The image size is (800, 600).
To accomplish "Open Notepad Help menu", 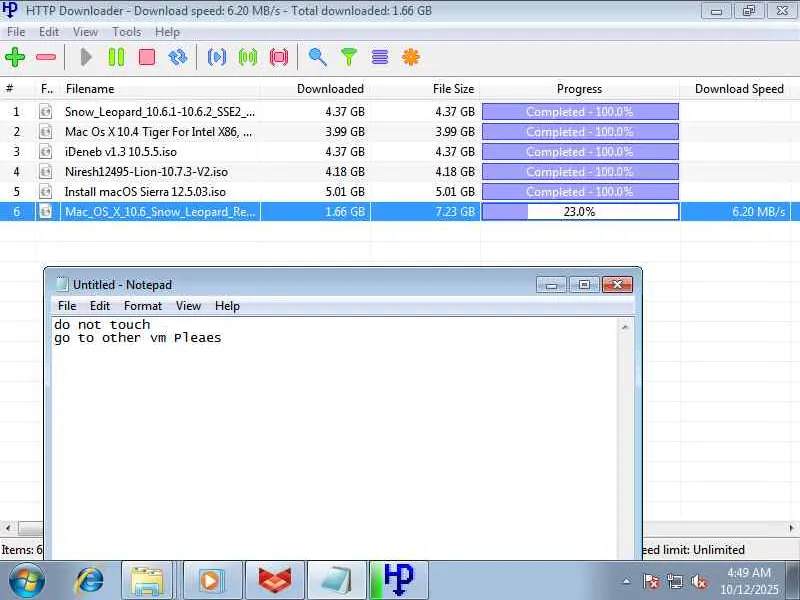I will 227,306.
